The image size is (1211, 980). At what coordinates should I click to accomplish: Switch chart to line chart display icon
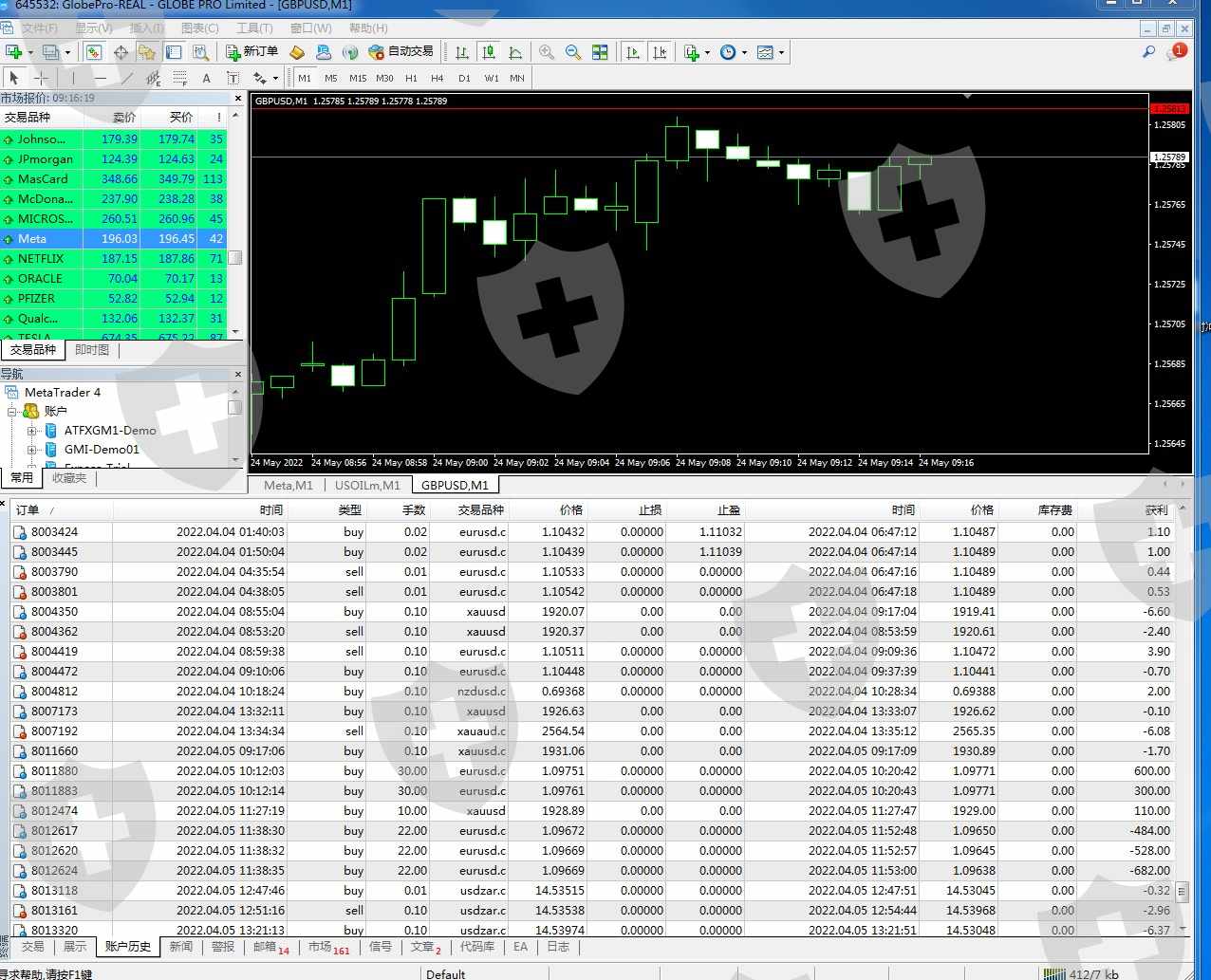515,52
